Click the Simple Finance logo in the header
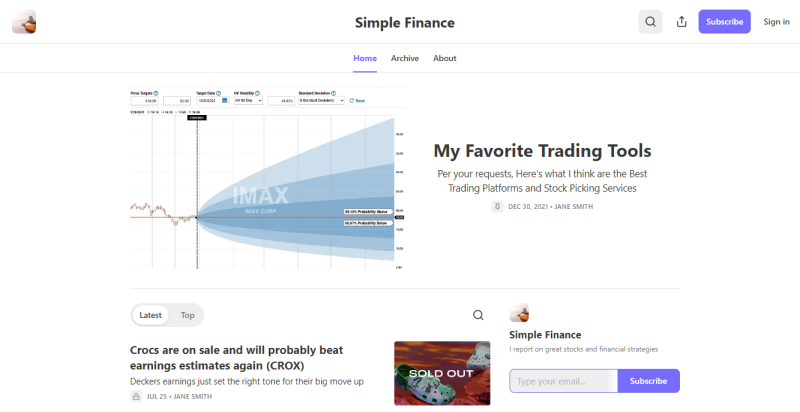Viewport: 800px width, 412px height. click(24, 22)
